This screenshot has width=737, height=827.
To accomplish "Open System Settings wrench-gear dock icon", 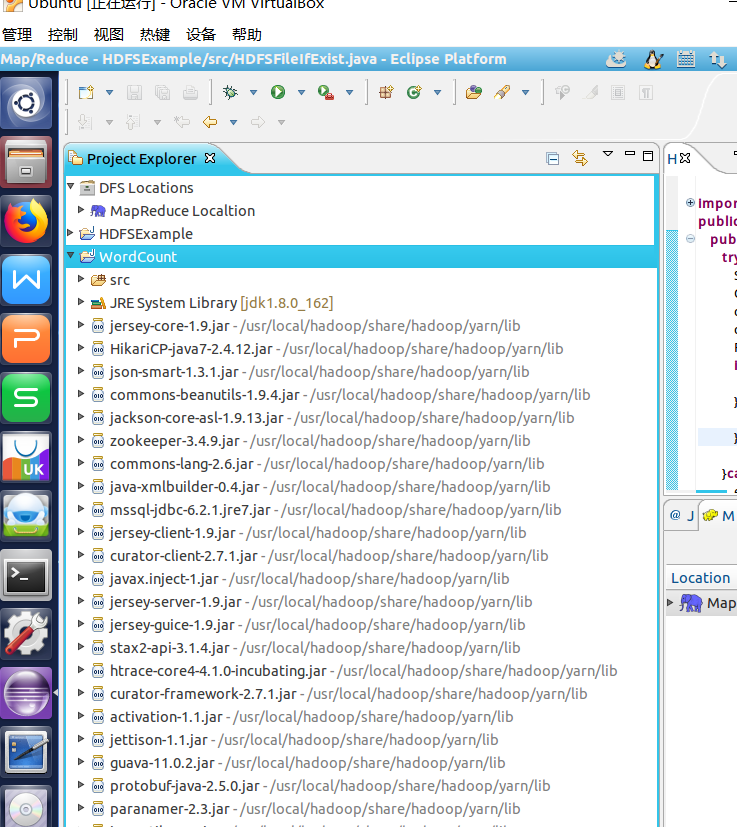I will pos(26,634).
